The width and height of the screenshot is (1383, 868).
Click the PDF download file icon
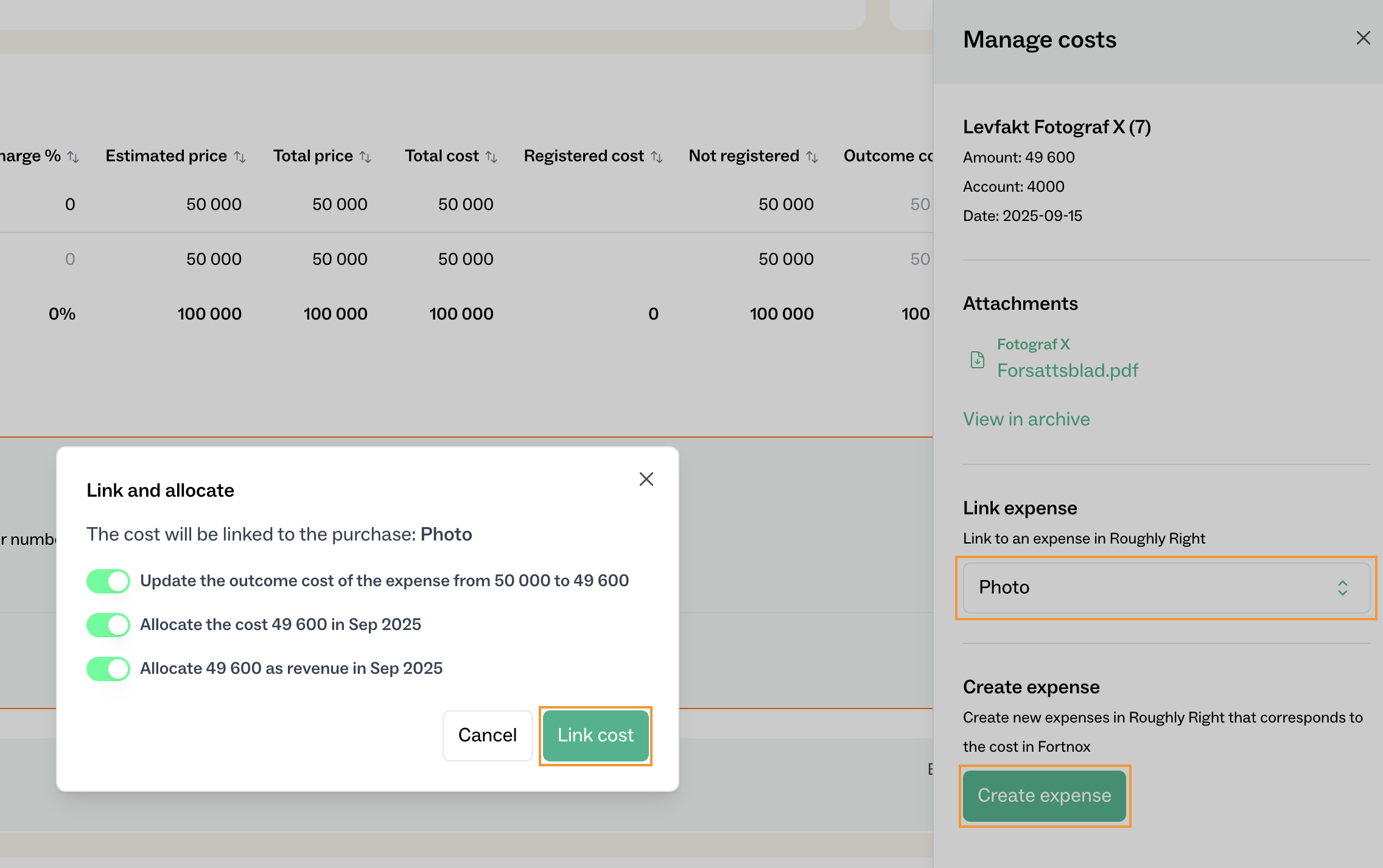tap(977, 359)
